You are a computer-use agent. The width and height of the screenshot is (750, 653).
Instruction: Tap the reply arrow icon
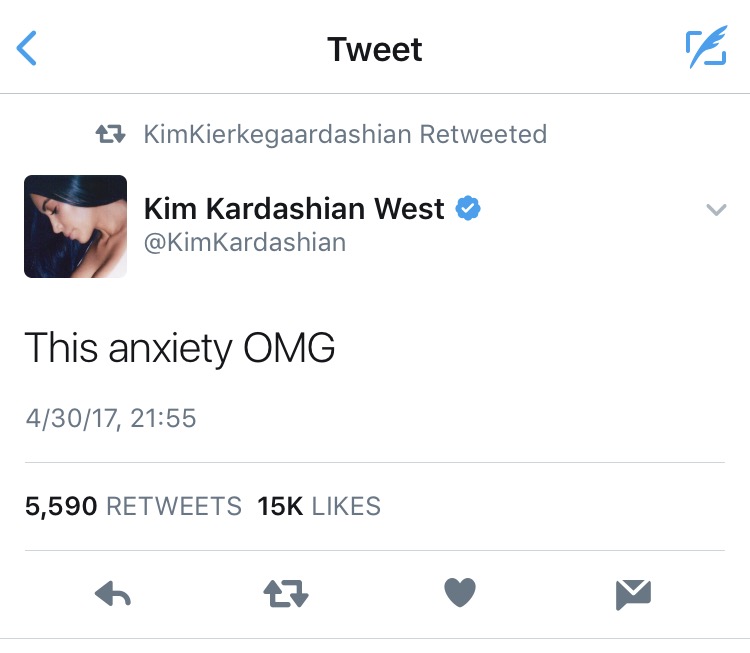tap(113, 594)
